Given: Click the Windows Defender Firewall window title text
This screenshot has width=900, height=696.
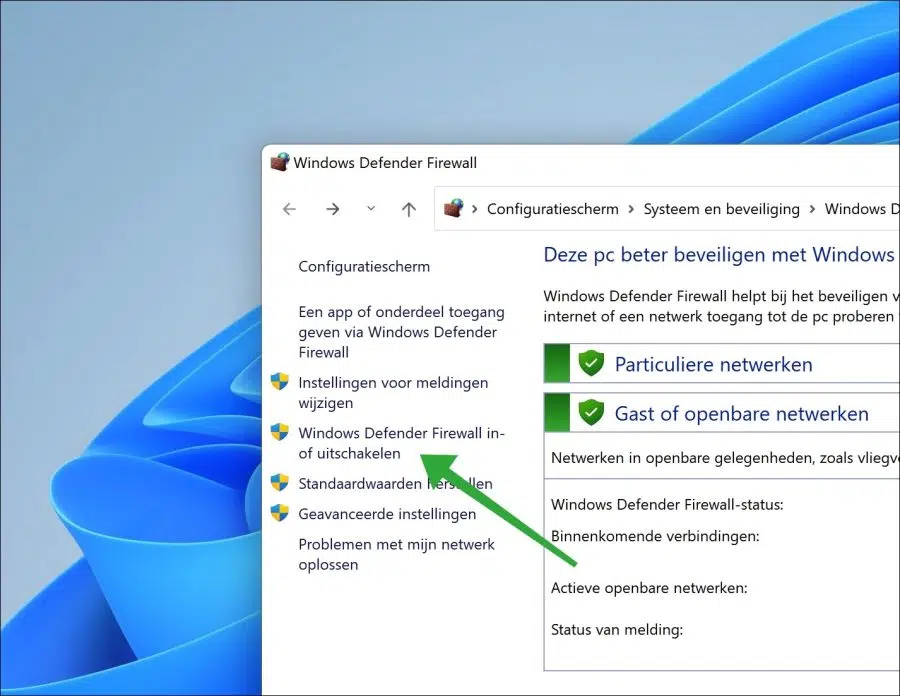Looking at the screenshot, I should (385, 163).
